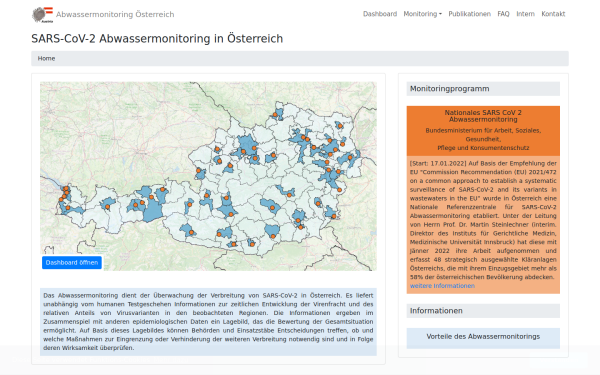Screen dimensions: 600x375
Task: Open the FAQ nav item
Action: 503,14
